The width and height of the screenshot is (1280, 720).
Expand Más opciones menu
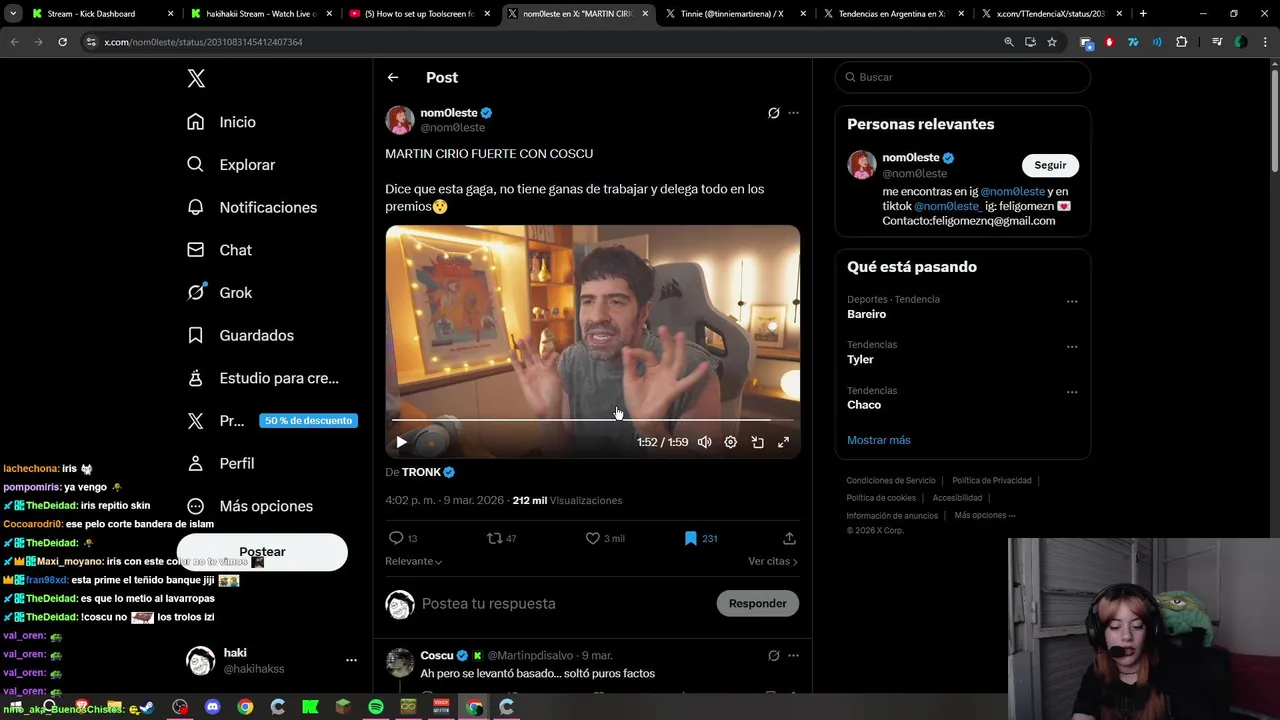tap(250, 506)
